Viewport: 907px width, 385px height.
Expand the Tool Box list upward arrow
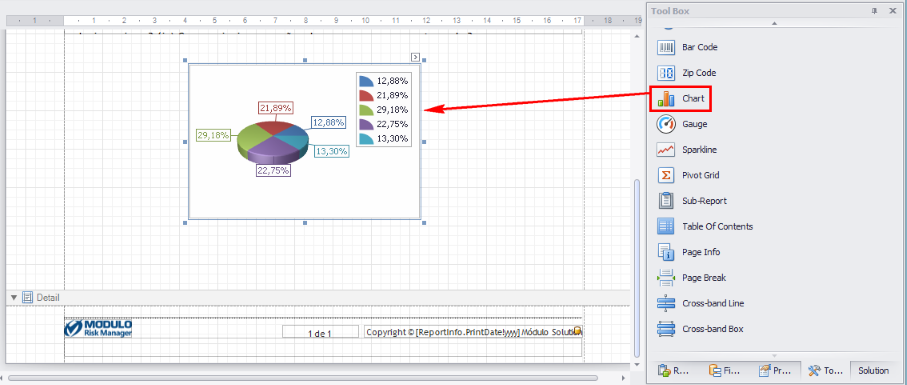(x=774, y=23)
